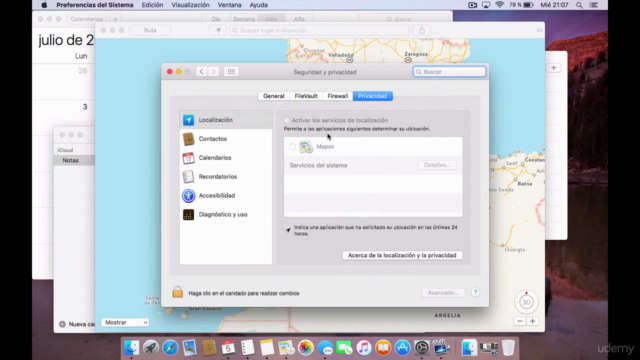The width and height of the screenshot is (640, 360).
Task: Switch to the General tab
Action: tap(273, 96)
